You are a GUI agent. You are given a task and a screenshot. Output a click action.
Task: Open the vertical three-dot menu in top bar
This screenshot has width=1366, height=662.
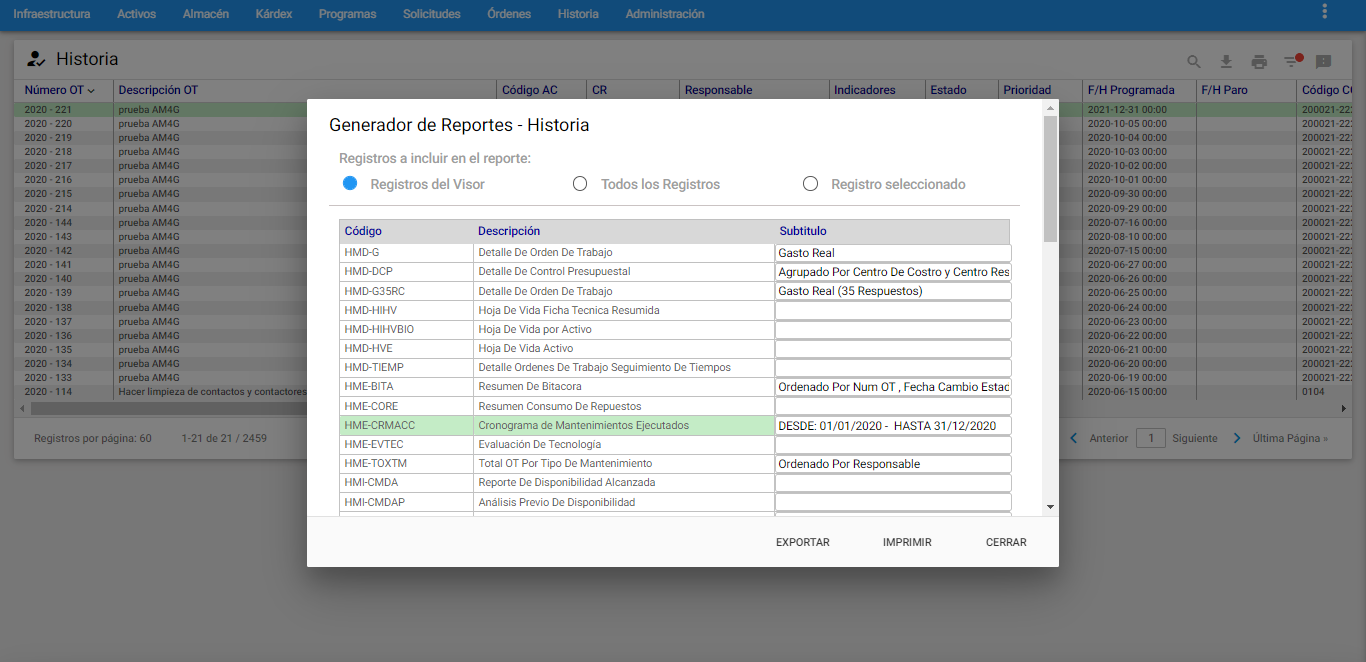(x=1324, y=12)
